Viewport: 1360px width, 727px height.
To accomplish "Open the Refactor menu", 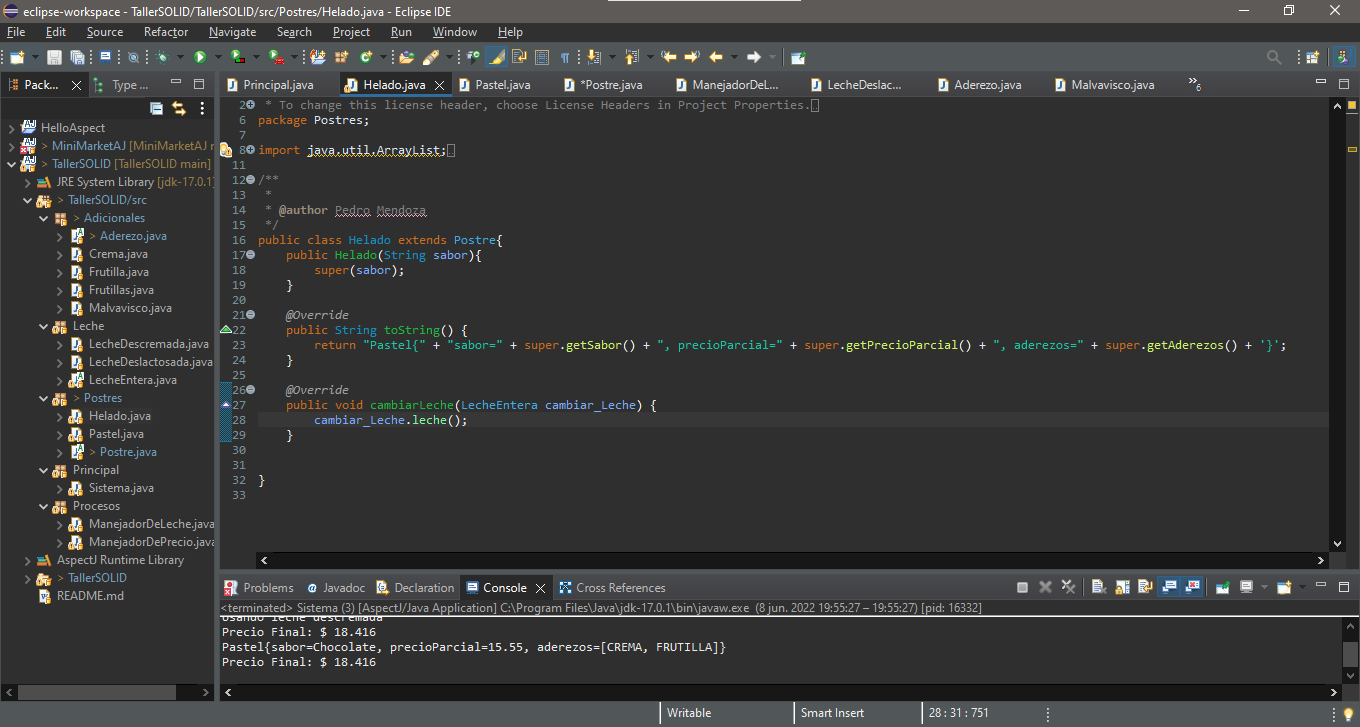I will tap(165, 31).
